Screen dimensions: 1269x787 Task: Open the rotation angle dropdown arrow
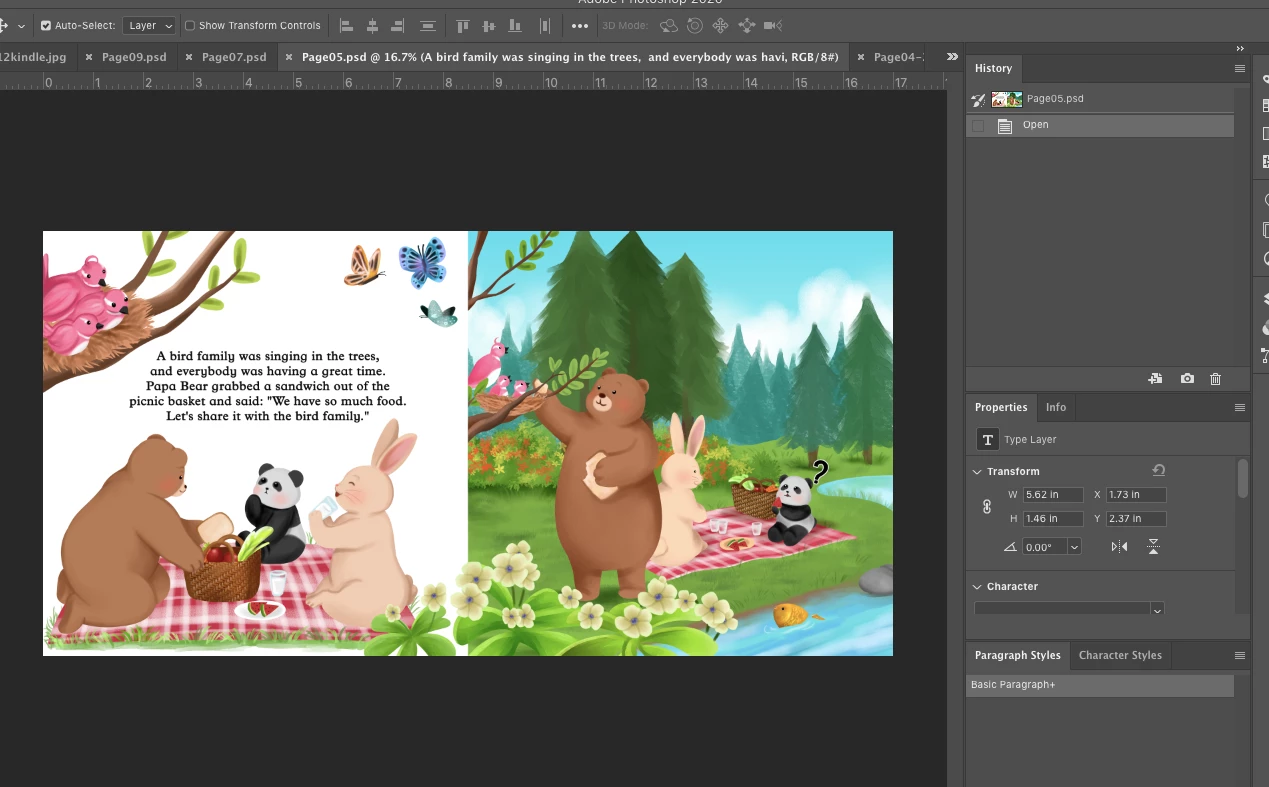tap(1074, 547)
